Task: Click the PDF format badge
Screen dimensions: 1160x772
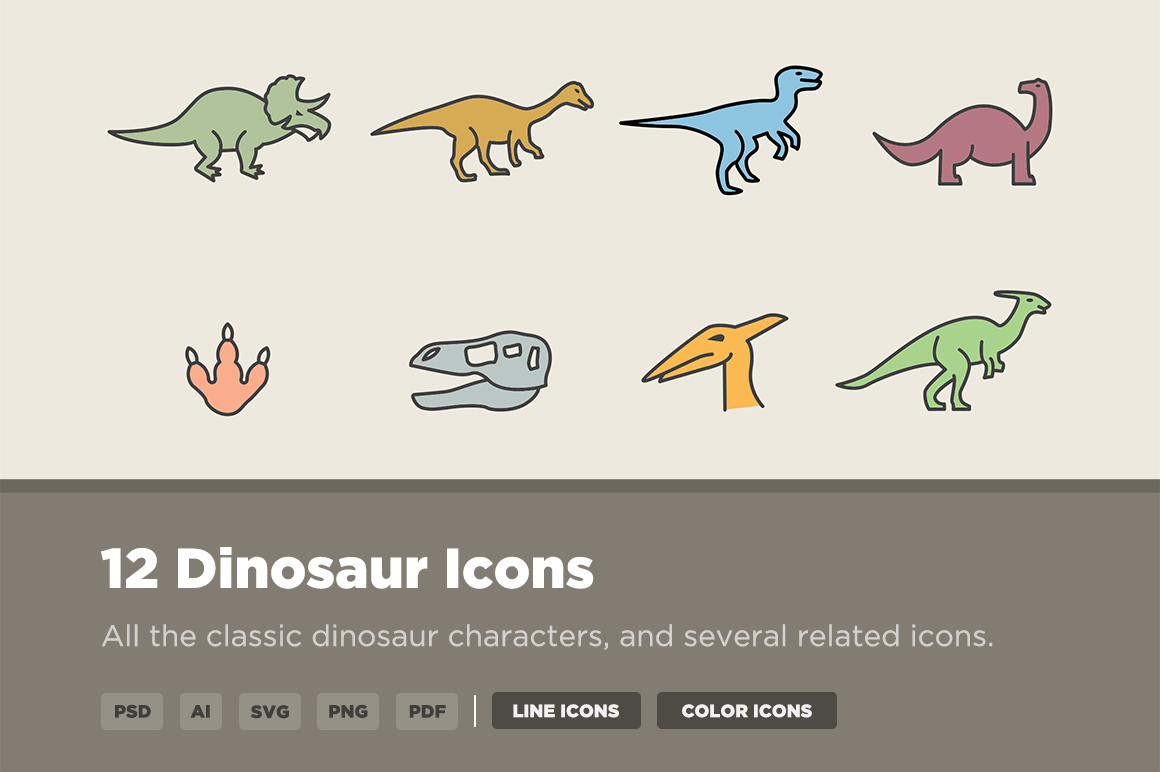Action: click(x=426, y=711)
